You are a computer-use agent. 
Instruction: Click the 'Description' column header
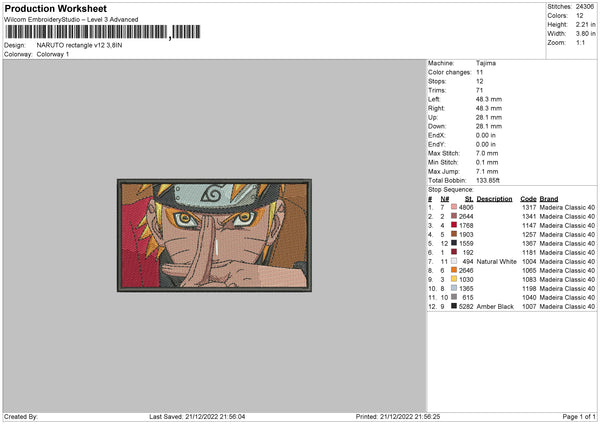(494, 199)
